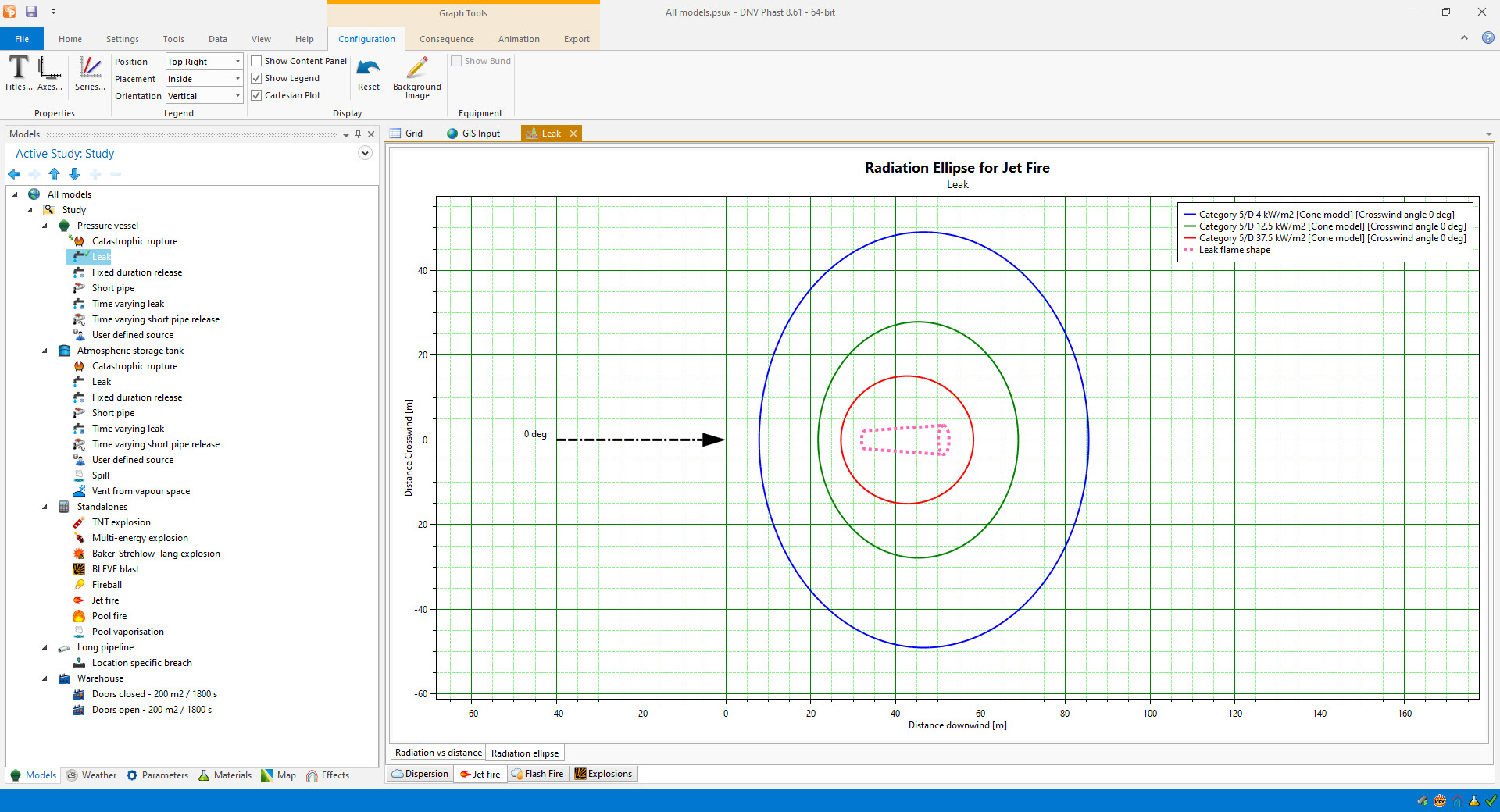Move selected model up using up arrow
The height and width of the screenshot is (812, 1500).
[54, 174]
